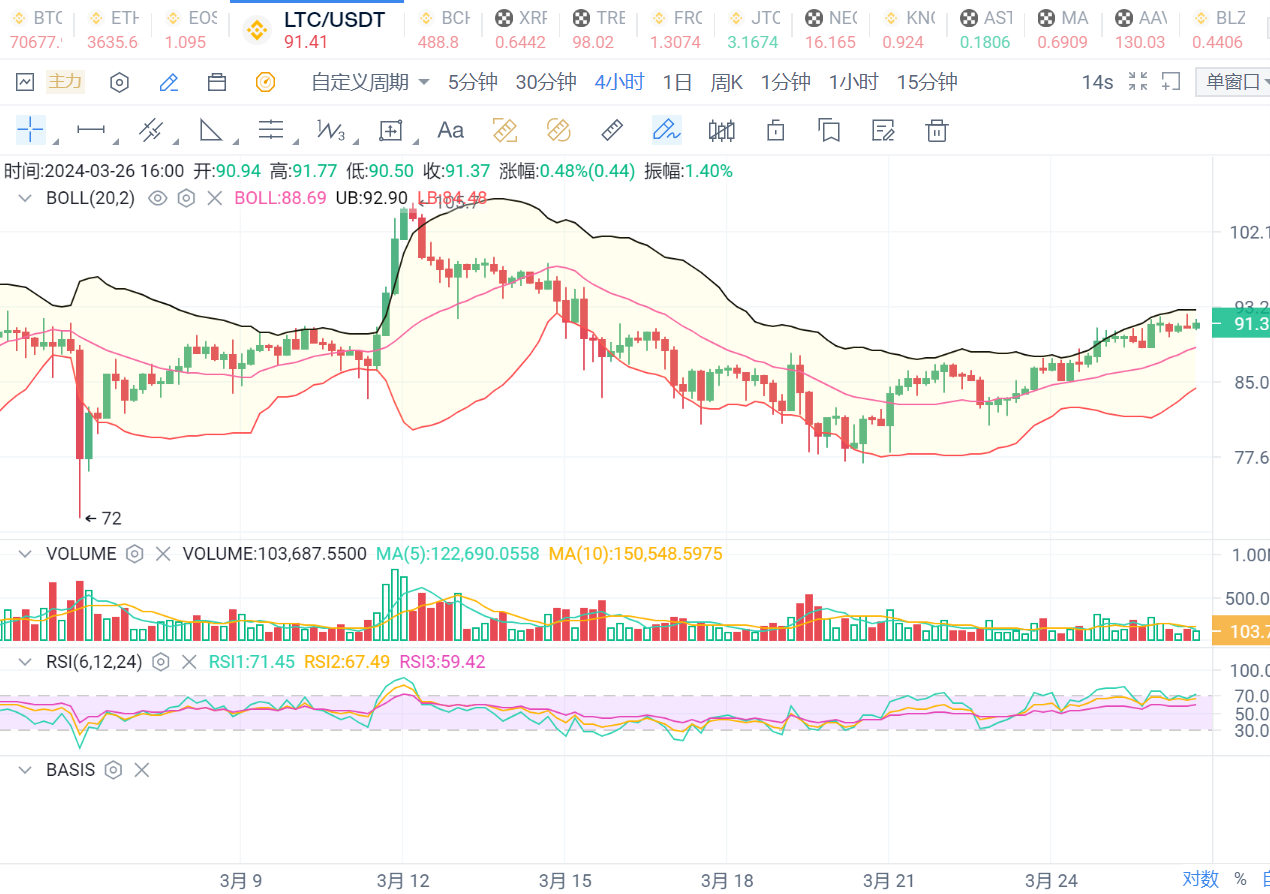Close the RSI indicator with X

point(188,662)
